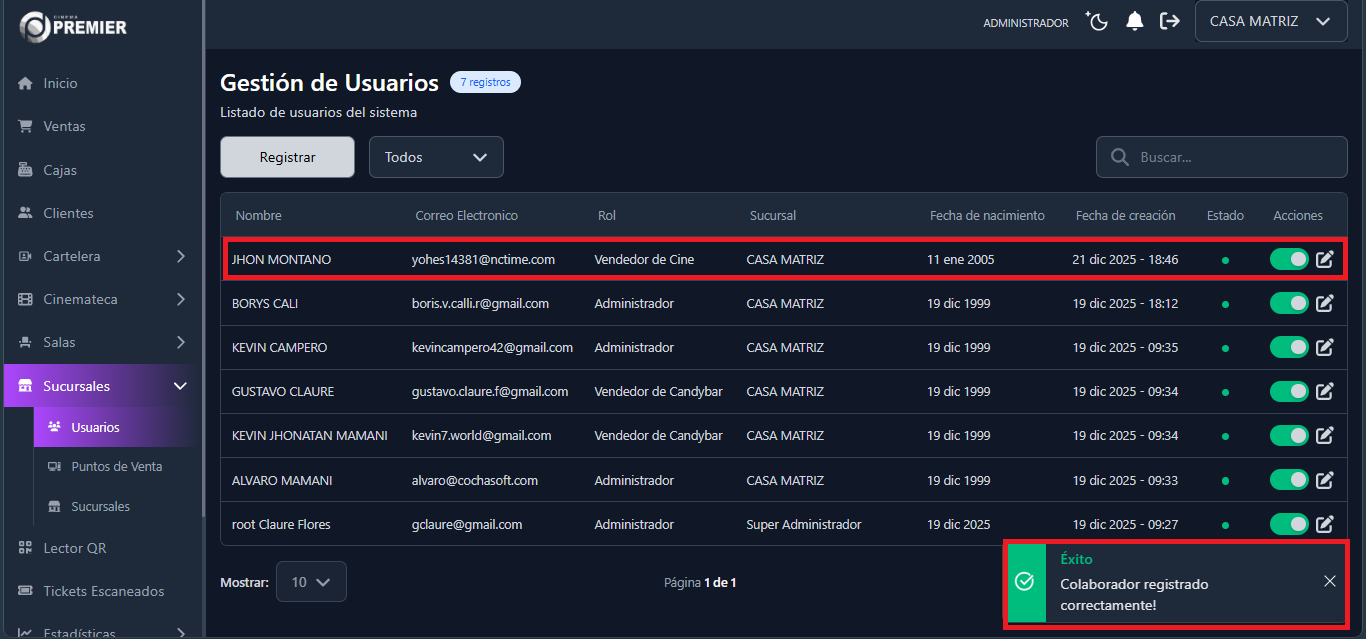Open CASA MATRIZ branch selector
Viewport: 1366px width, 639px height.
[1270, 21]
